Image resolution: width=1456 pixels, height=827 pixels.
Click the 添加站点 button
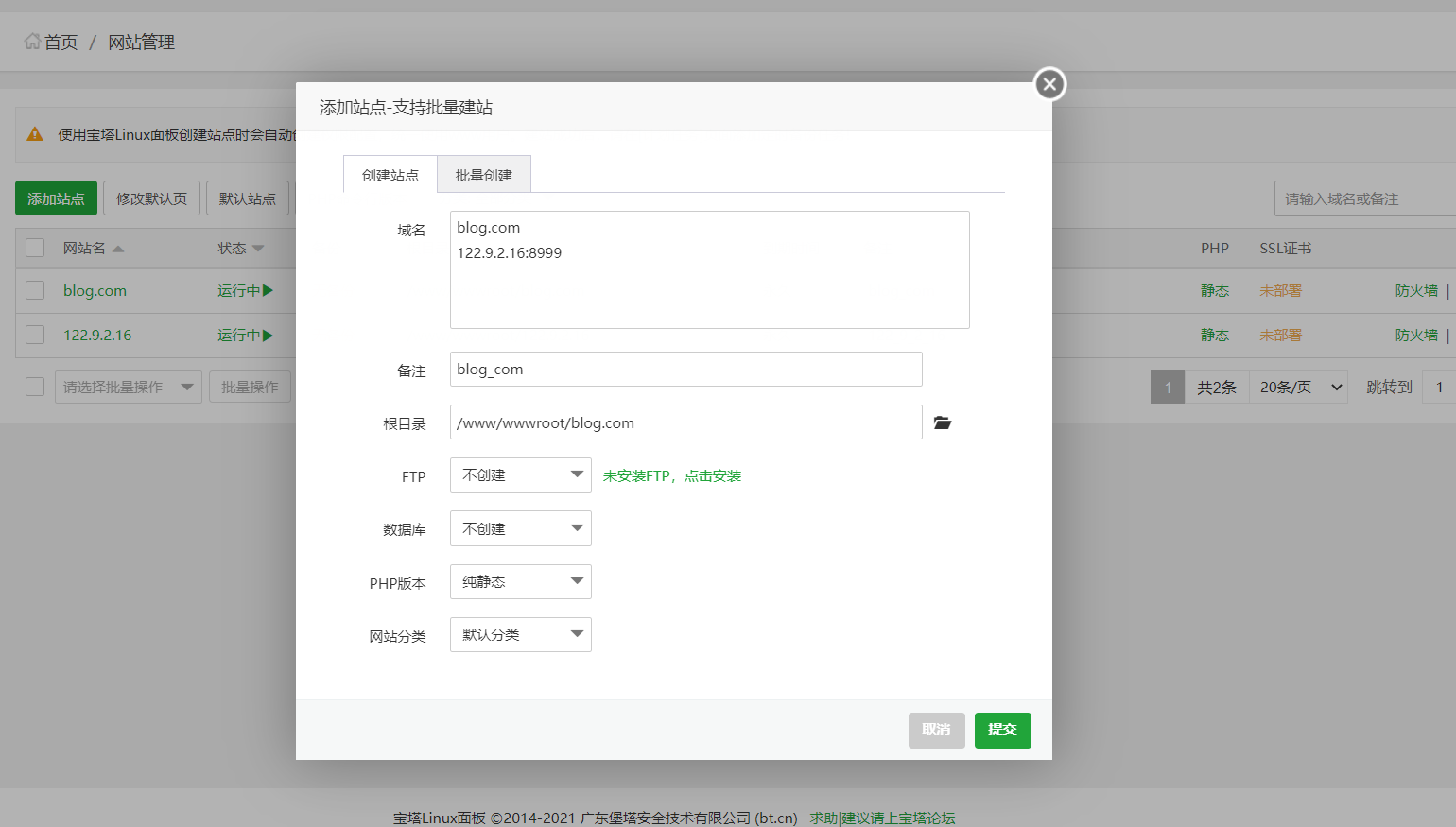[x=56, y=198]
